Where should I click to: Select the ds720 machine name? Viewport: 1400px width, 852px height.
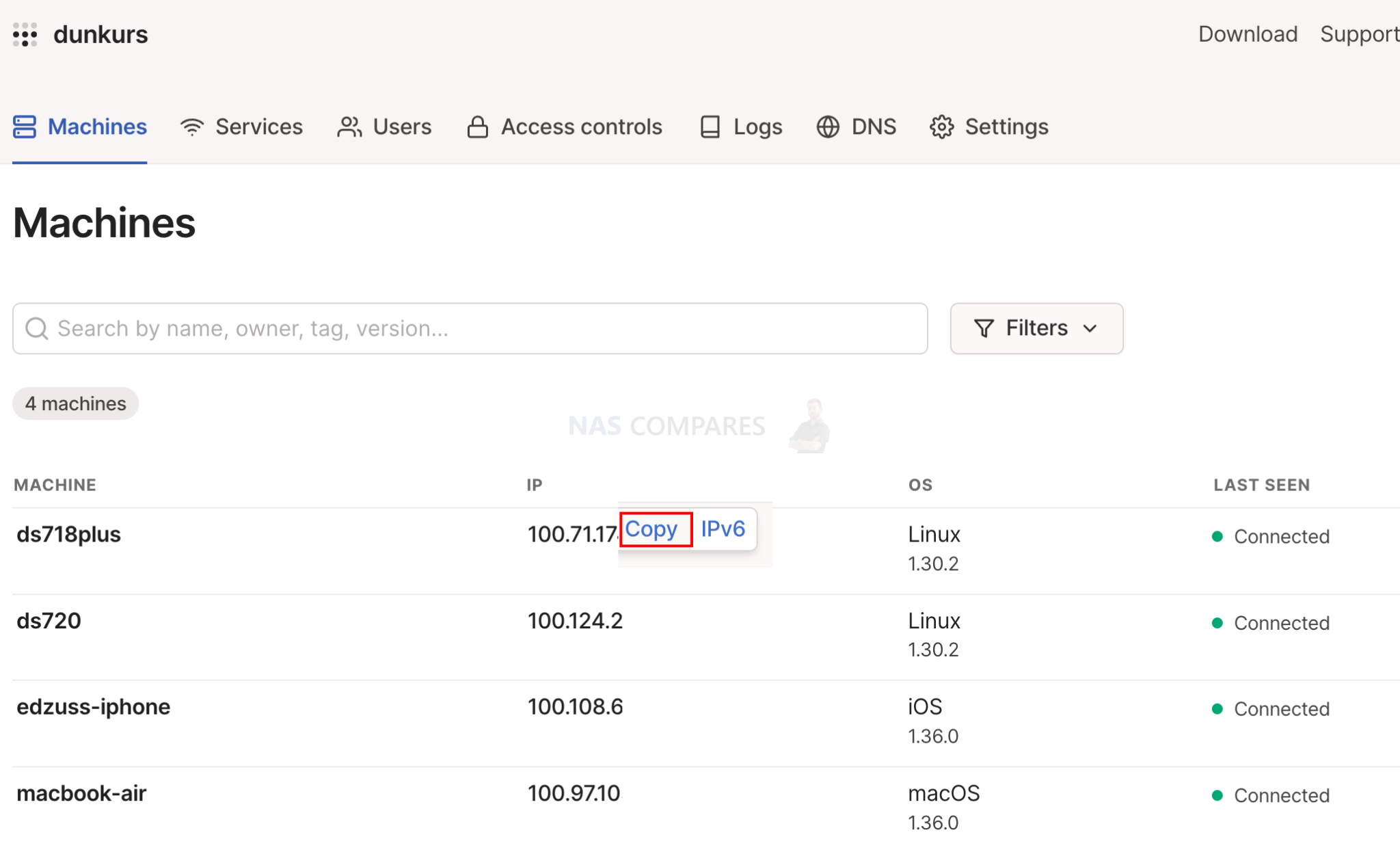click(48, 620)
